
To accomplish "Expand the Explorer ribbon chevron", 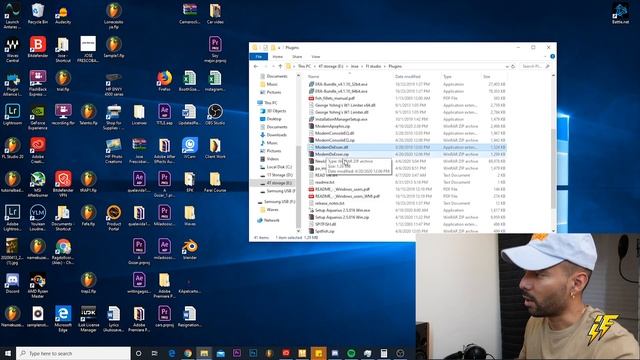I will pos(545,57).
